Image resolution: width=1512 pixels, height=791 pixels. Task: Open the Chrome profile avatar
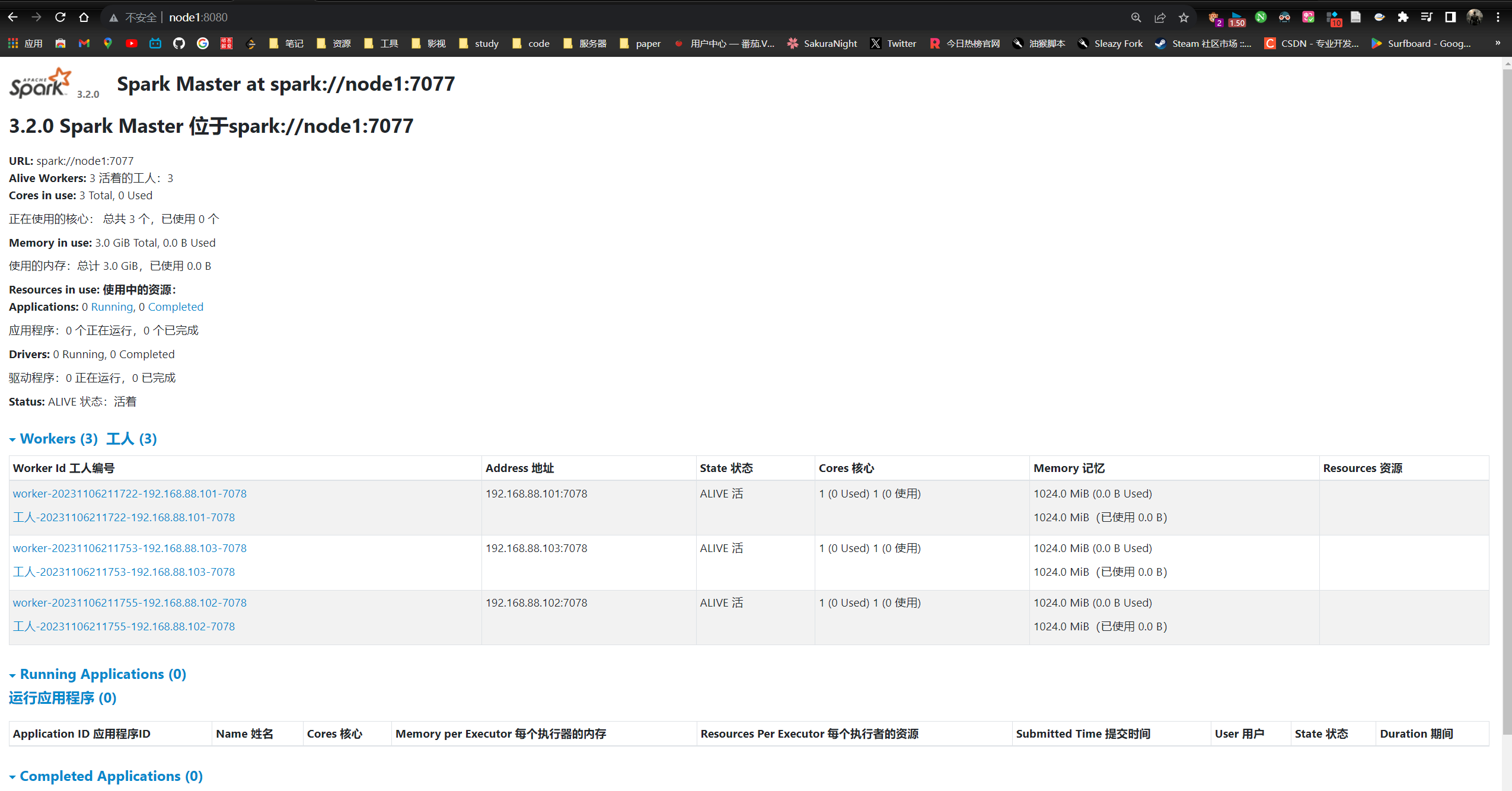pyautogui.click(x=1475, y=17)
